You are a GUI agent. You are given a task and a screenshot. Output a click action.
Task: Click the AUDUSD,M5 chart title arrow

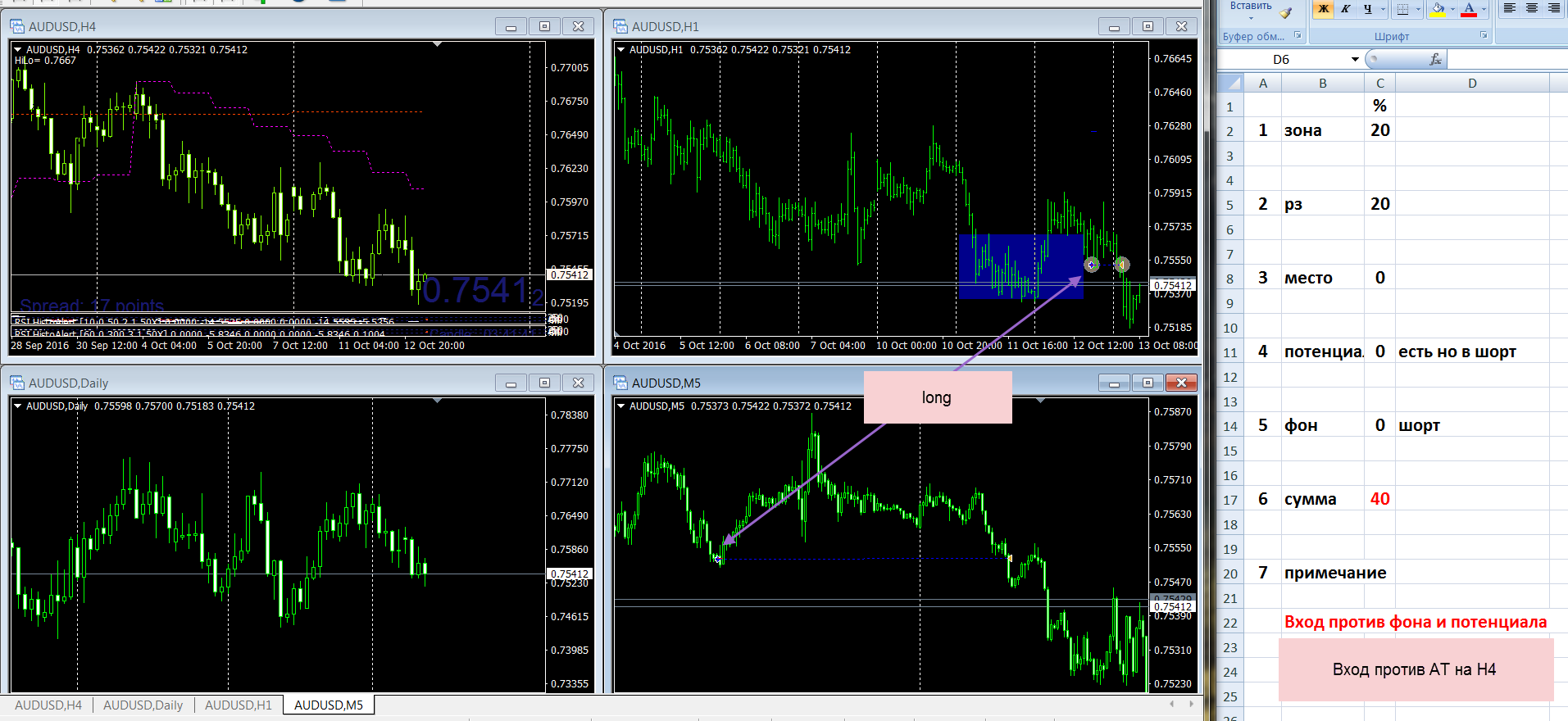pyautogui.click(x=621, y=406)
